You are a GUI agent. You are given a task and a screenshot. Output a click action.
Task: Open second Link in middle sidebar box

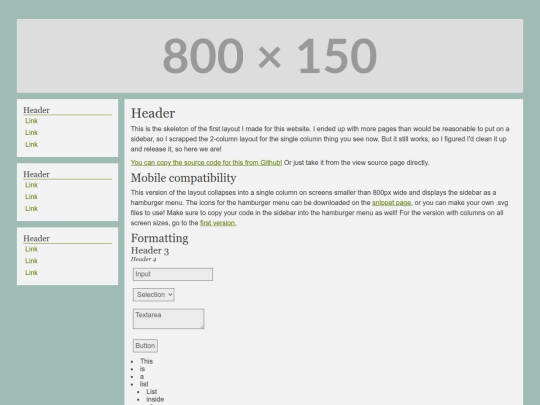31,197
